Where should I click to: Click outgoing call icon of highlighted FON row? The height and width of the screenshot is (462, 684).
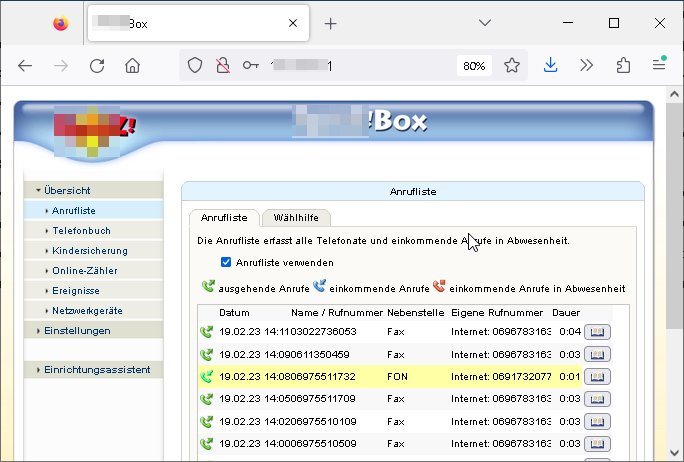point(206,376)
